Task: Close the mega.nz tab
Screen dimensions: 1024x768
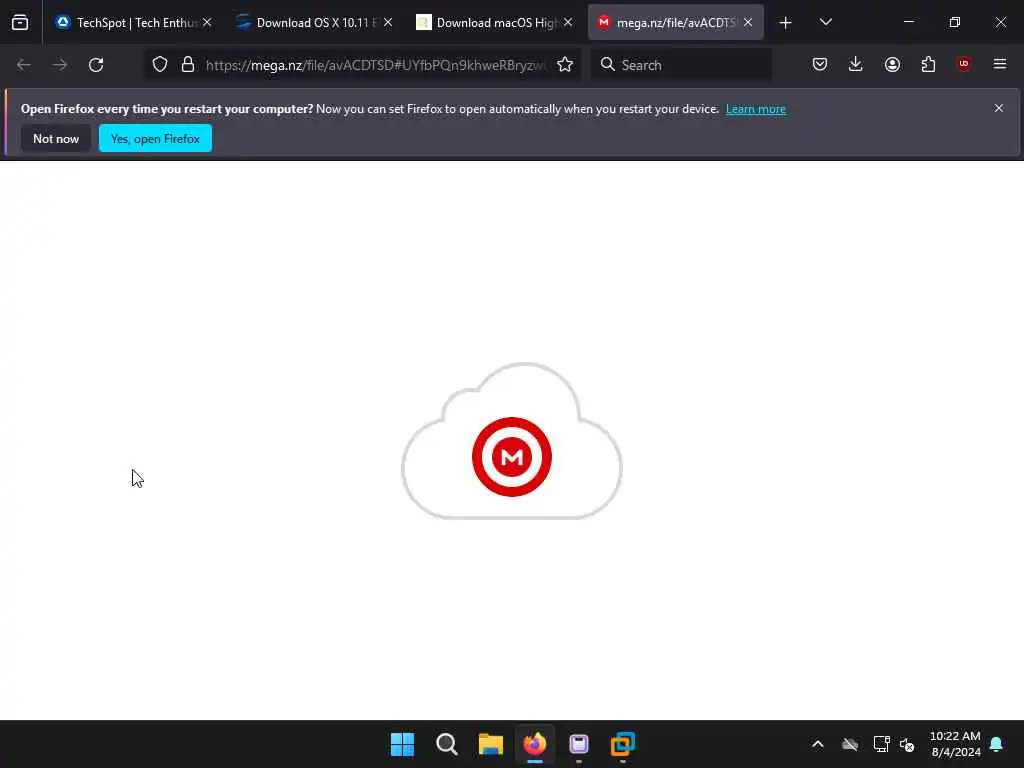Action: click(748, 22)
